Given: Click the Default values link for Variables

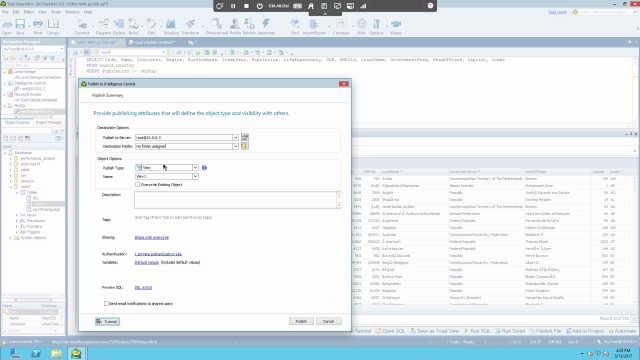Looking at the screenshot, I should point(147,262).
